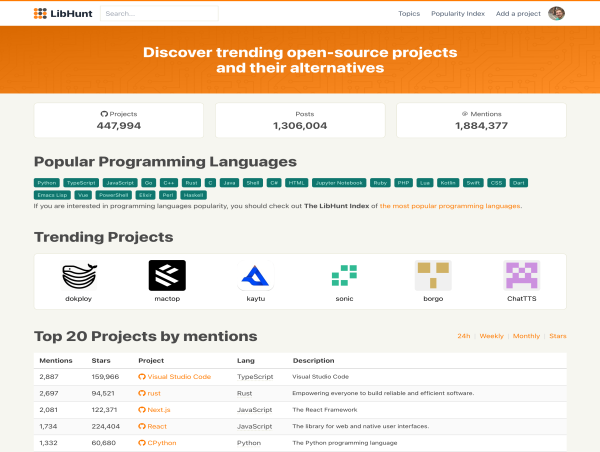Select the Emacs Lisp language tag
This screenshot has width=600, height=452.
coord(52,195)
